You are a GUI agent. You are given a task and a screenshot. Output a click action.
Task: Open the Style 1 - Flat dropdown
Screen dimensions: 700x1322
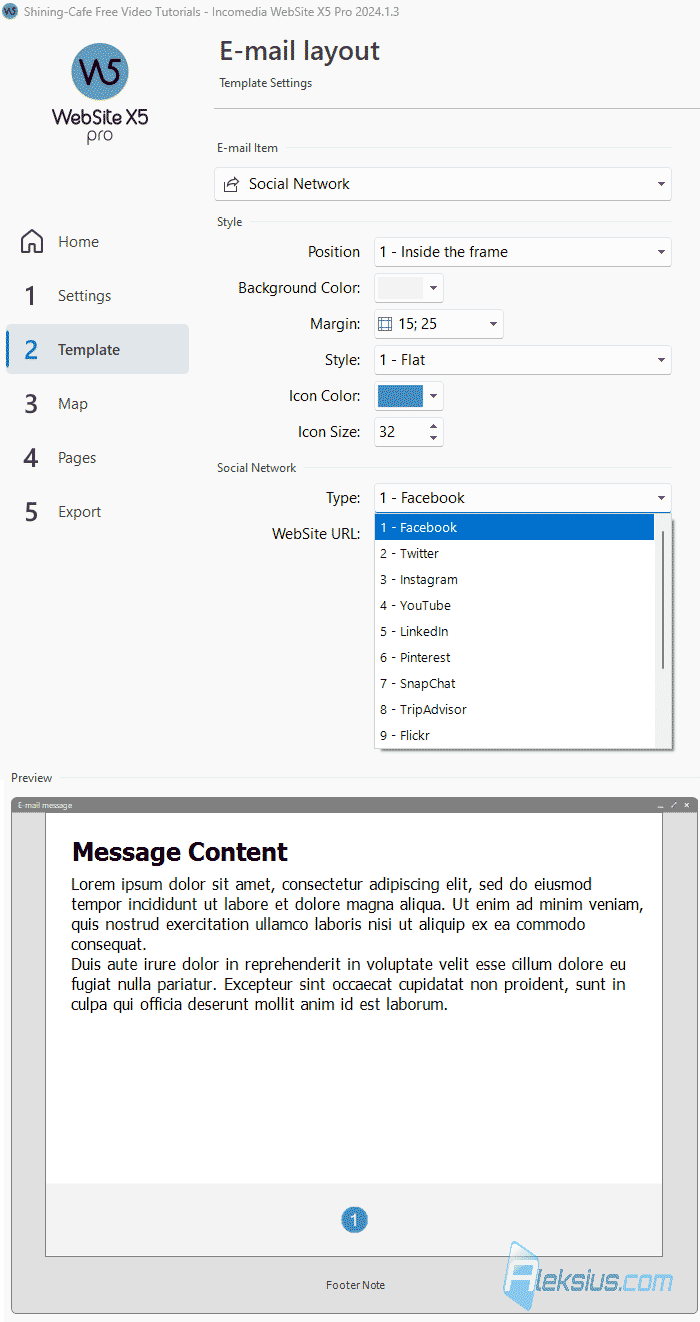pyautogui.click(x=523, y=360)
